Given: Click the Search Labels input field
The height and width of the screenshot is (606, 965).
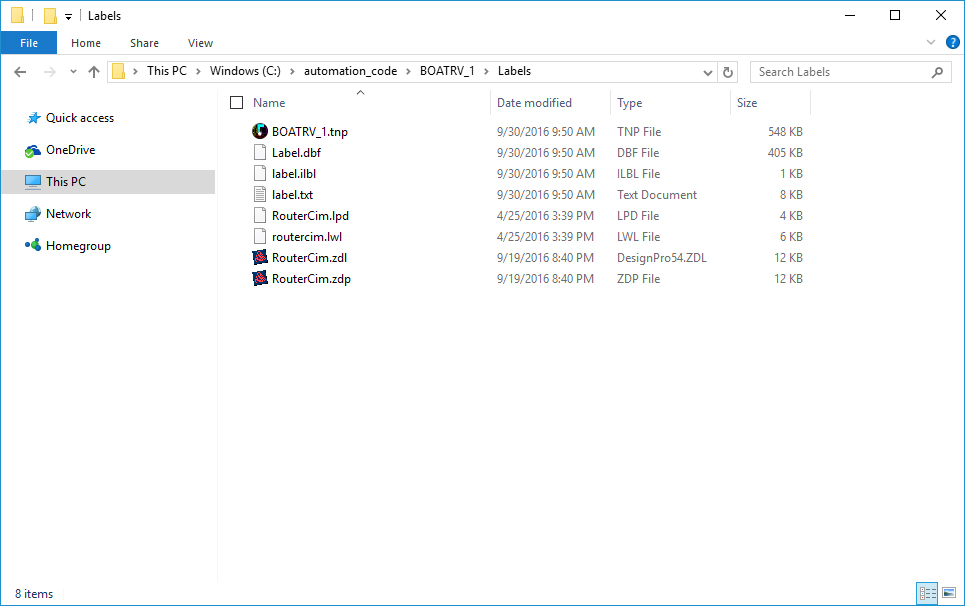Looking at the screenshot, I should (840, 72).
